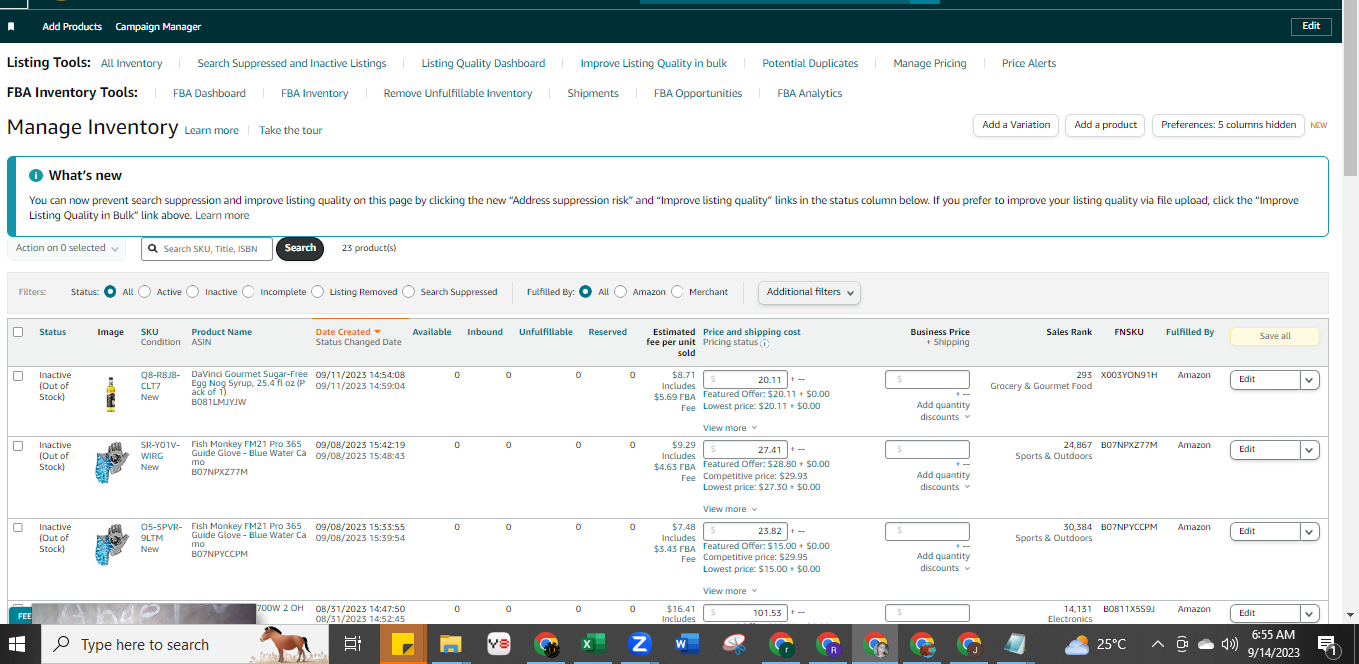Screen dimensions: 1359x664
Task: Click the OneDrive cloud tray icon
Action: point(1205,644)
